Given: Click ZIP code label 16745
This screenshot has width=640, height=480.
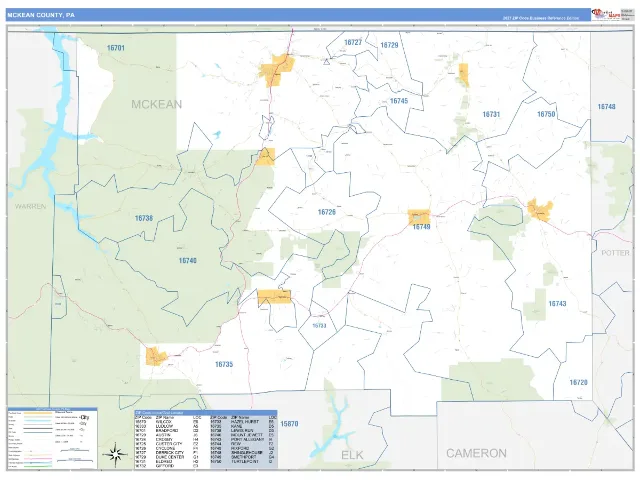Looking at the screenshot, I should pyautogui.click(x=399, y=101).
